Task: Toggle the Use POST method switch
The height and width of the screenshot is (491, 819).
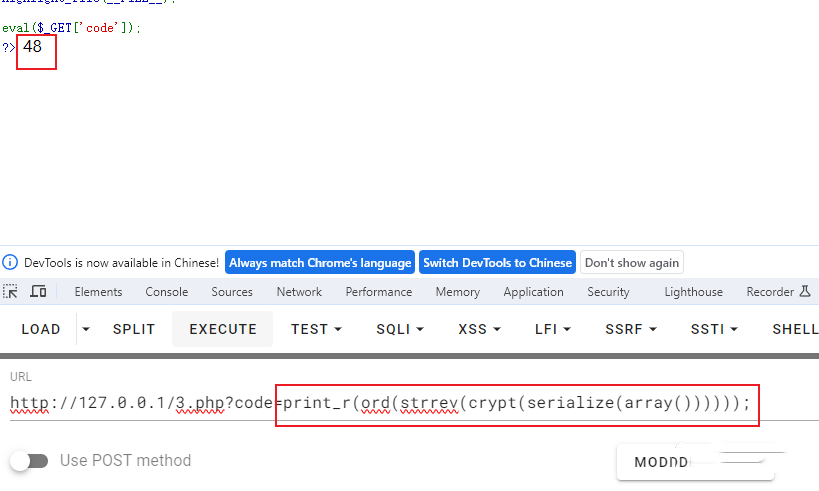Action: (29, 461)
